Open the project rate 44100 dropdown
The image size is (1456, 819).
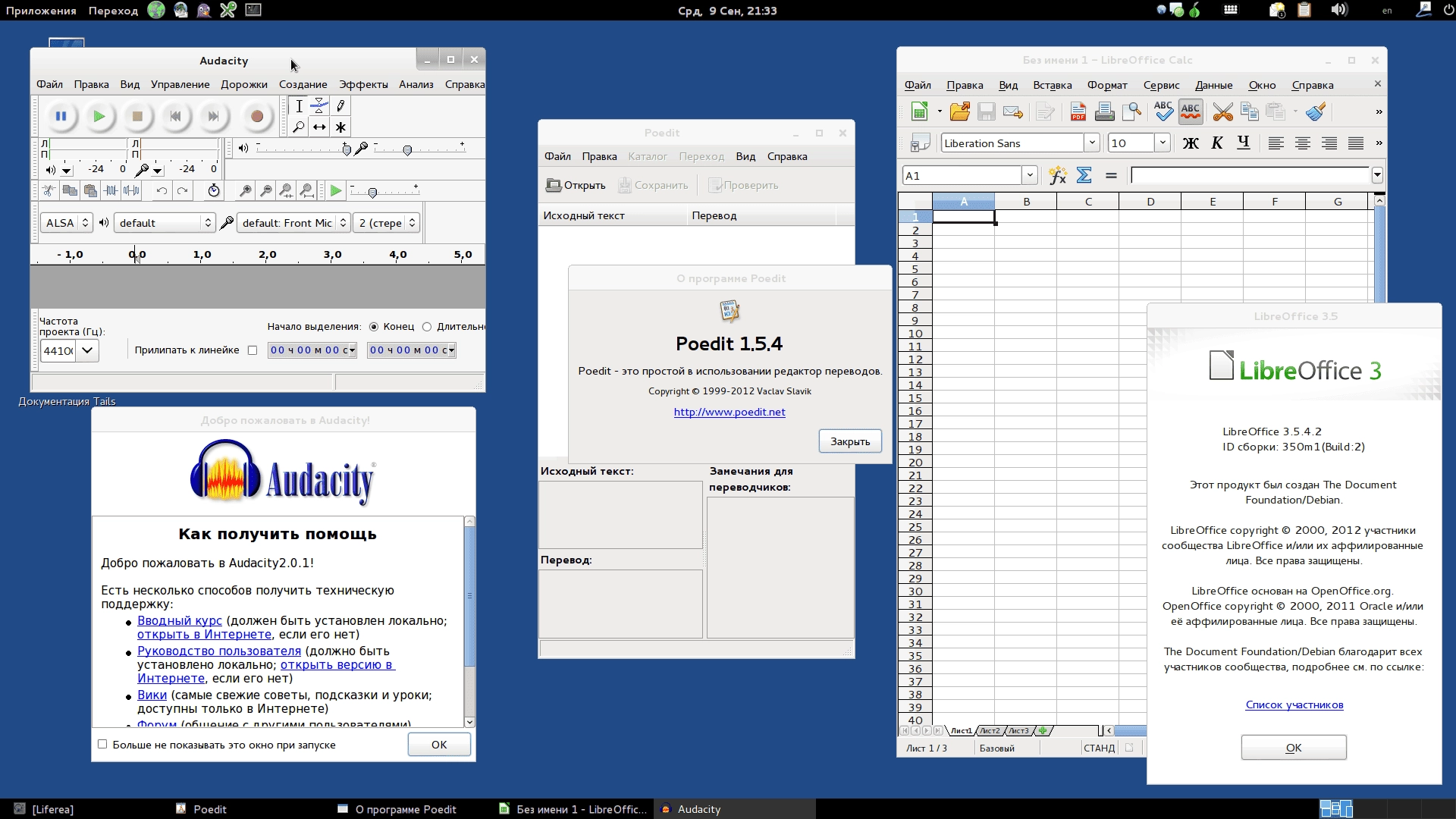pyautogui.click(x=88, y=350)
